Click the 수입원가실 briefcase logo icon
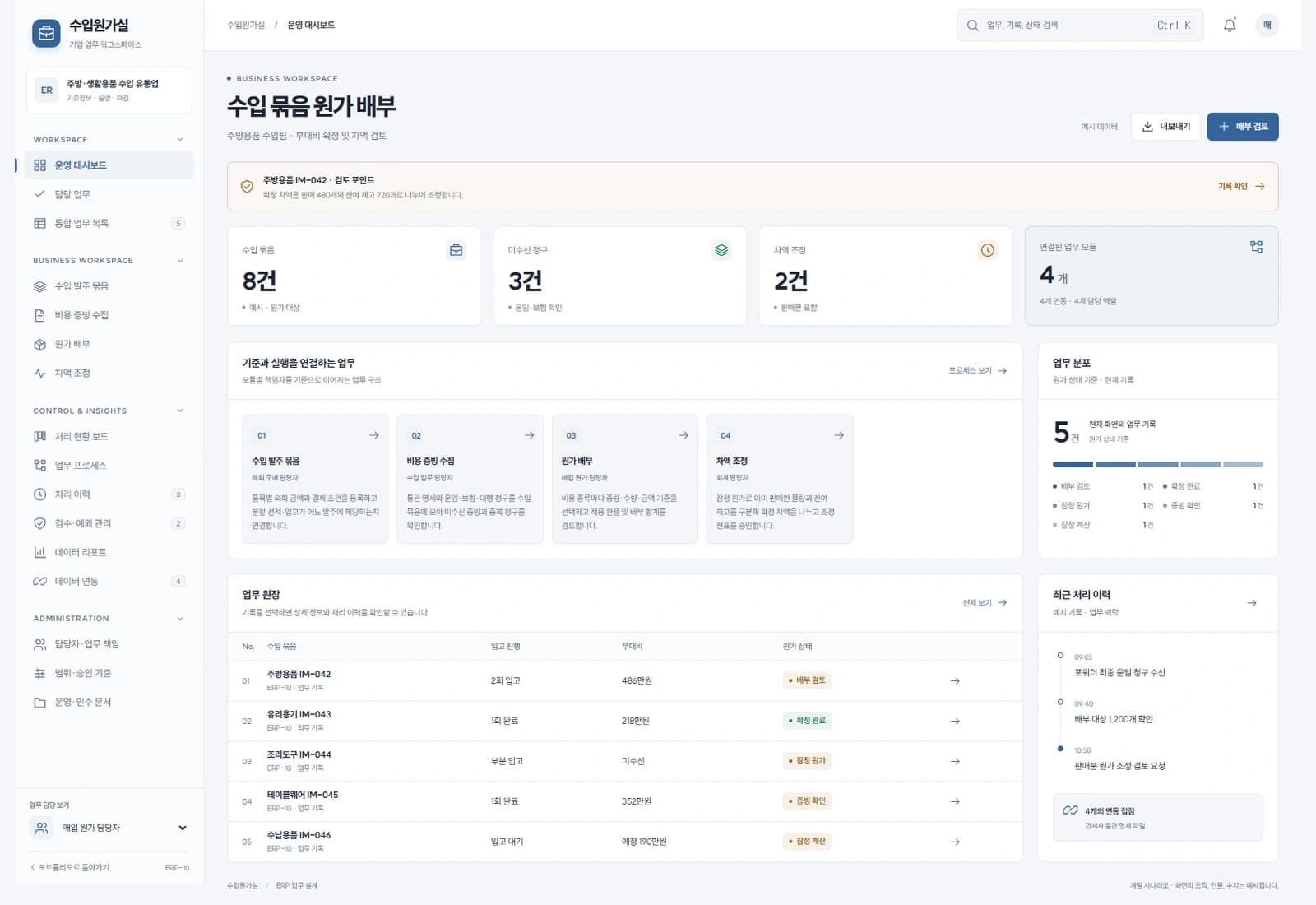This screenshot has width=1316, height=905. (x=46, y=34)
